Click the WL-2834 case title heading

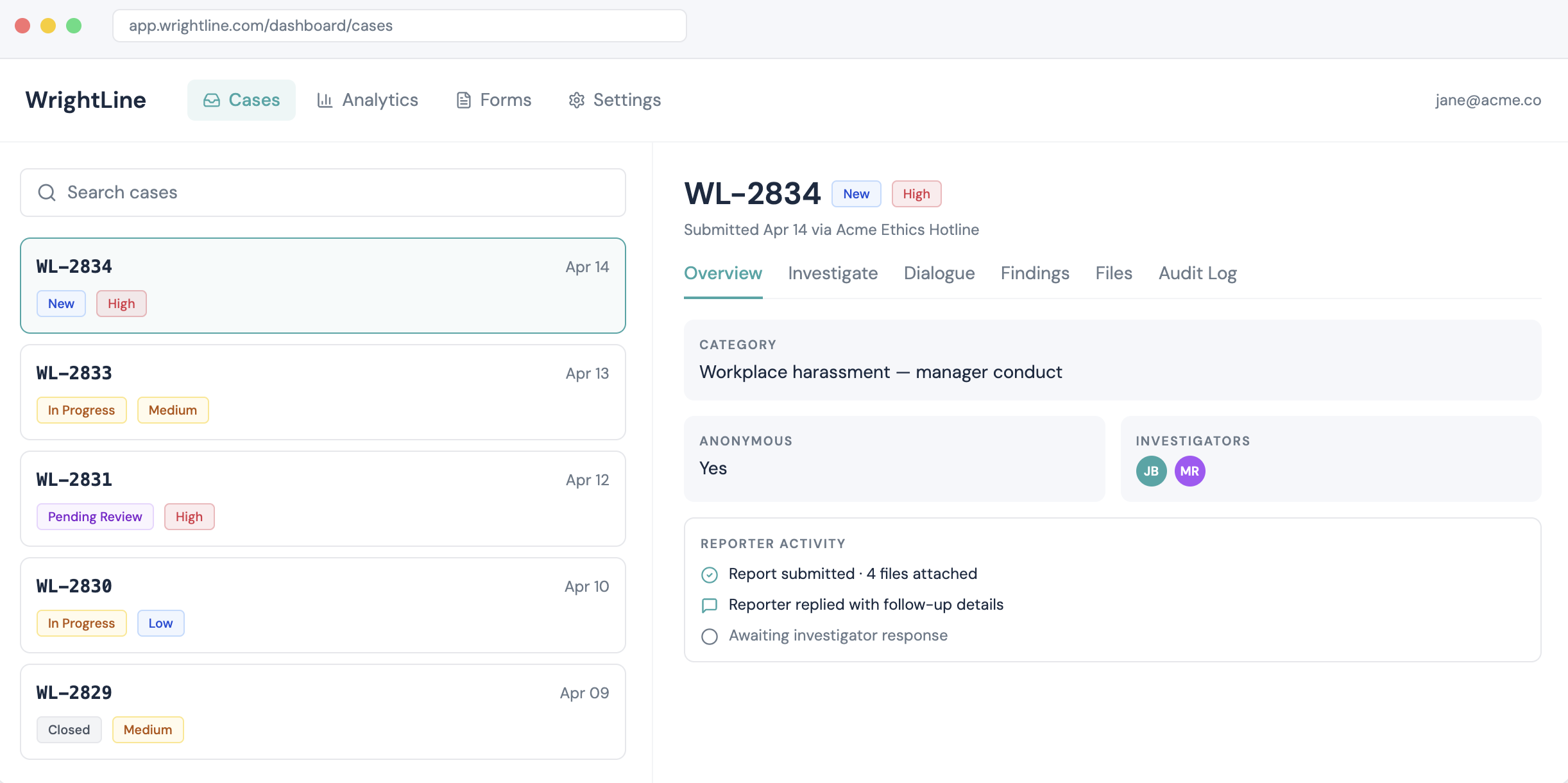tap(753, 194)
